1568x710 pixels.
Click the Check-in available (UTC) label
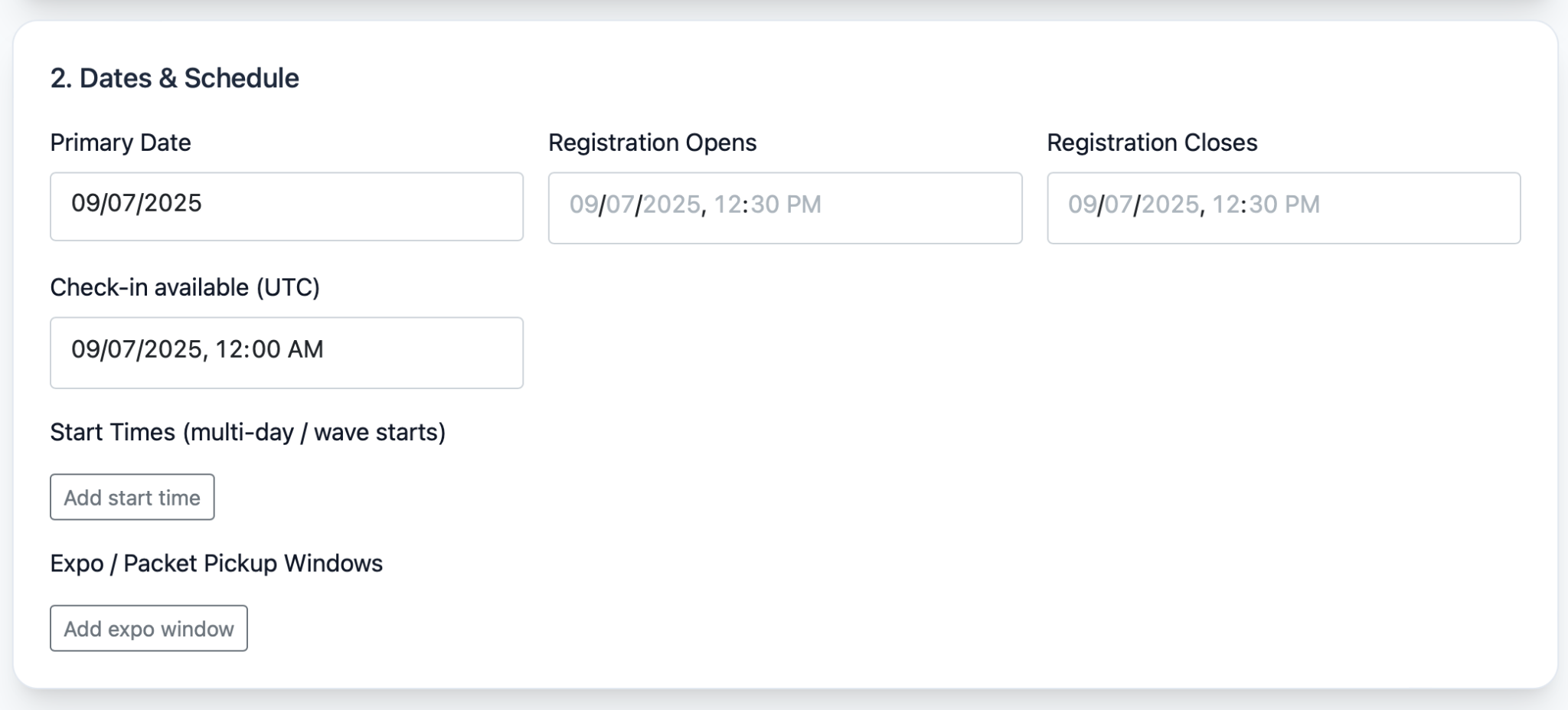coord(185,287)
